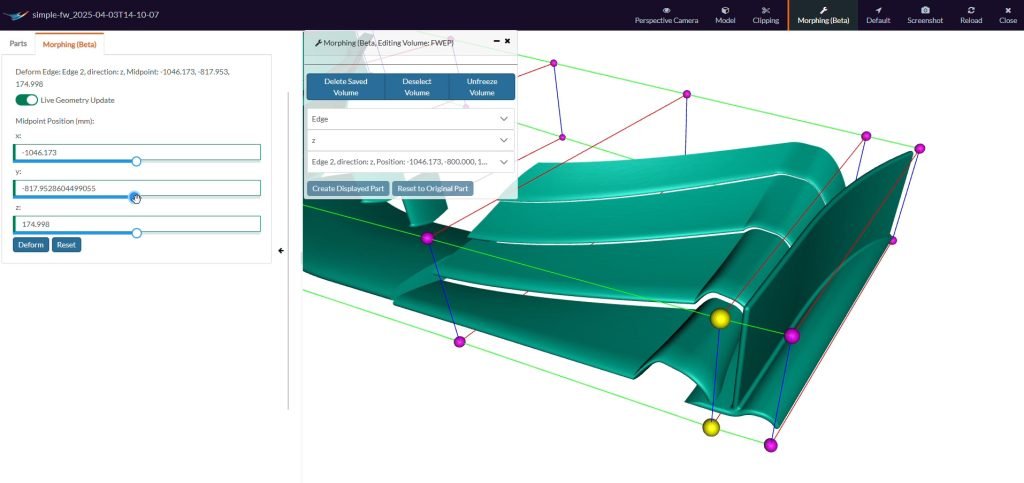Screen dimensions: 1024x483
Task: Click the x position input field
Action: [x=137, y=152]
